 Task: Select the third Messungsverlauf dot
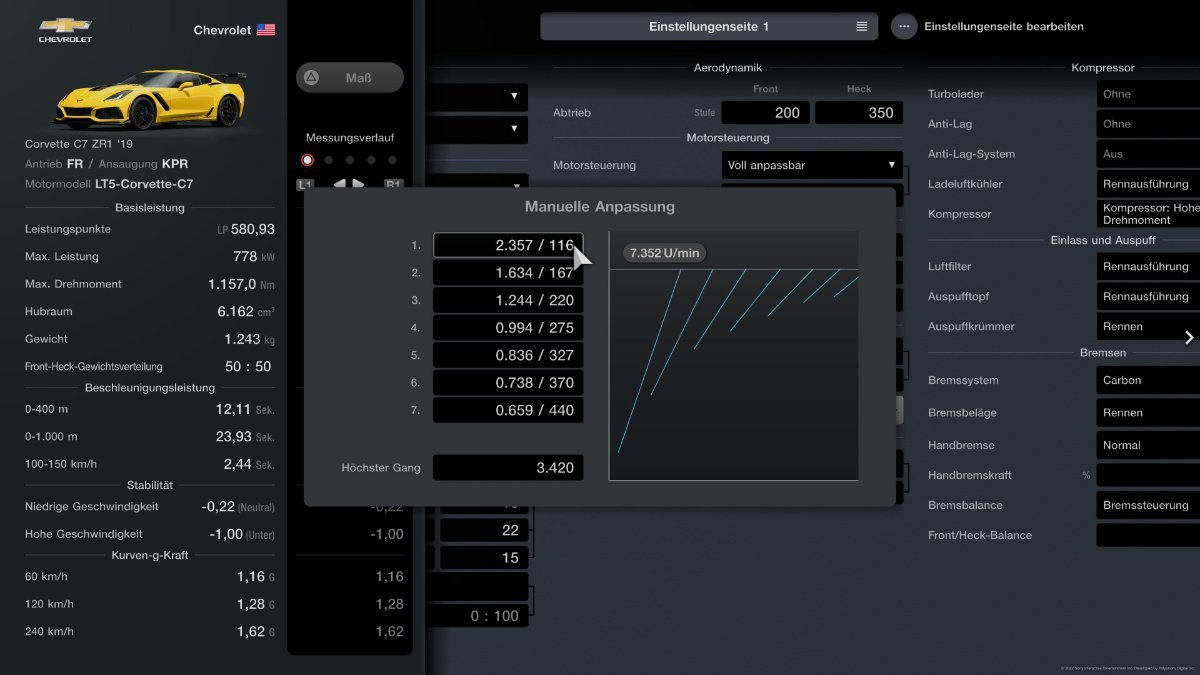coord(350,160)
